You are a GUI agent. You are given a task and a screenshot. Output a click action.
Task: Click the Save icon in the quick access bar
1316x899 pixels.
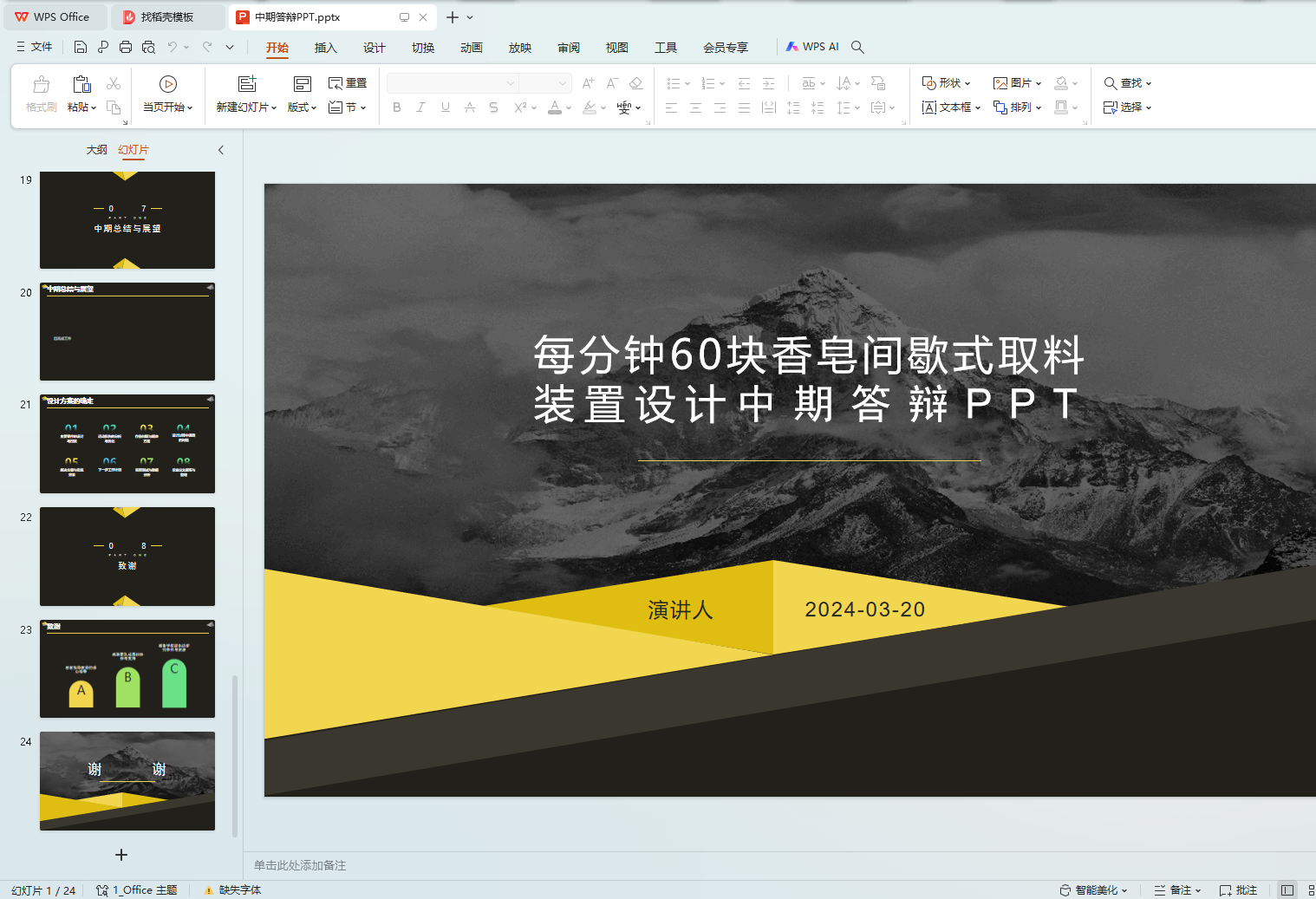(x=81, y=47)
